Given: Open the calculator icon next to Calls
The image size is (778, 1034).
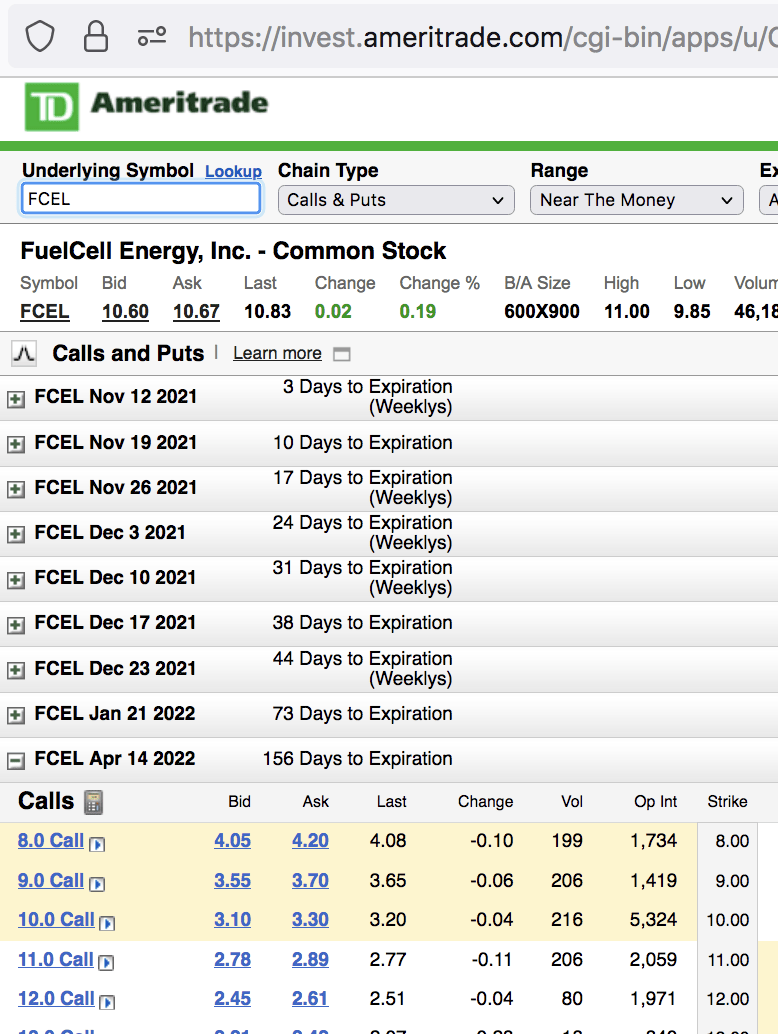Looking at the screenshot, I should 94,802.
